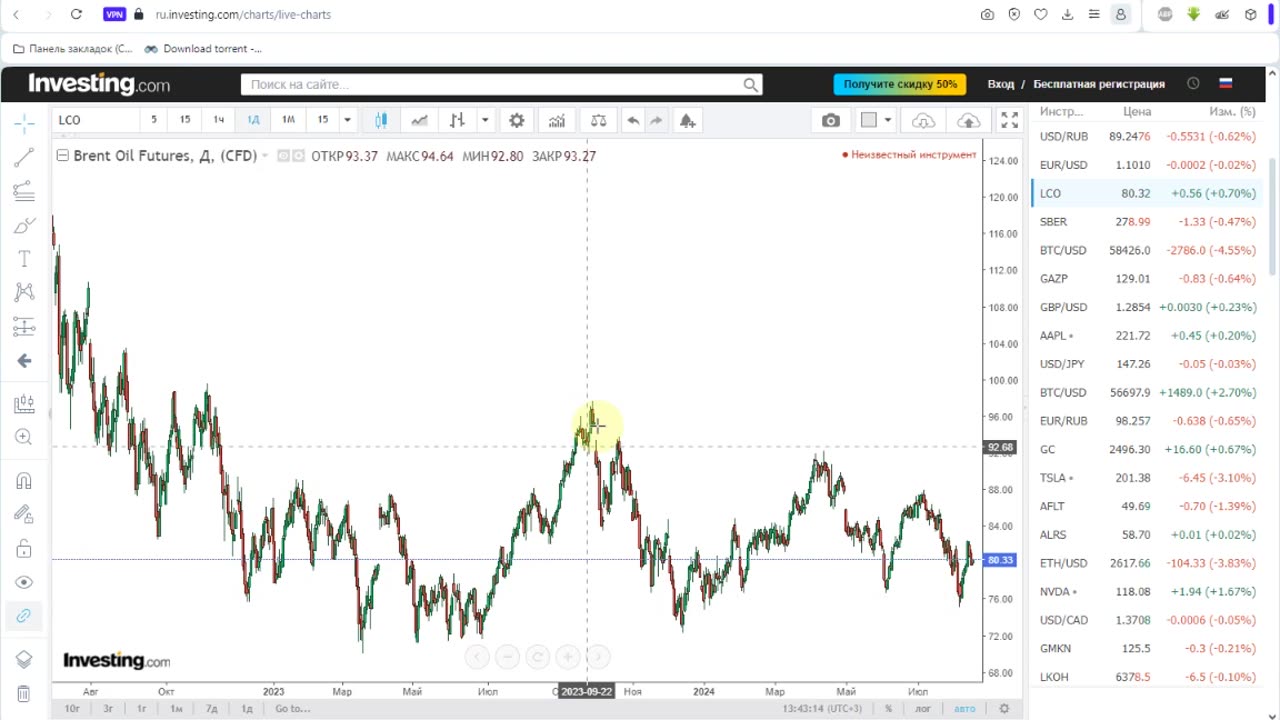Toggle лог logarithmic scale
The width and height of the screenshot is (1280, 720).
tap(923, 709)
